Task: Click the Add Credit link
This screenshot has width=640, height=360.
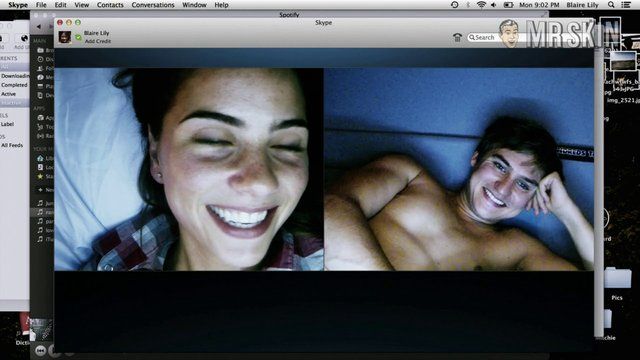Action: coord(98,41)
